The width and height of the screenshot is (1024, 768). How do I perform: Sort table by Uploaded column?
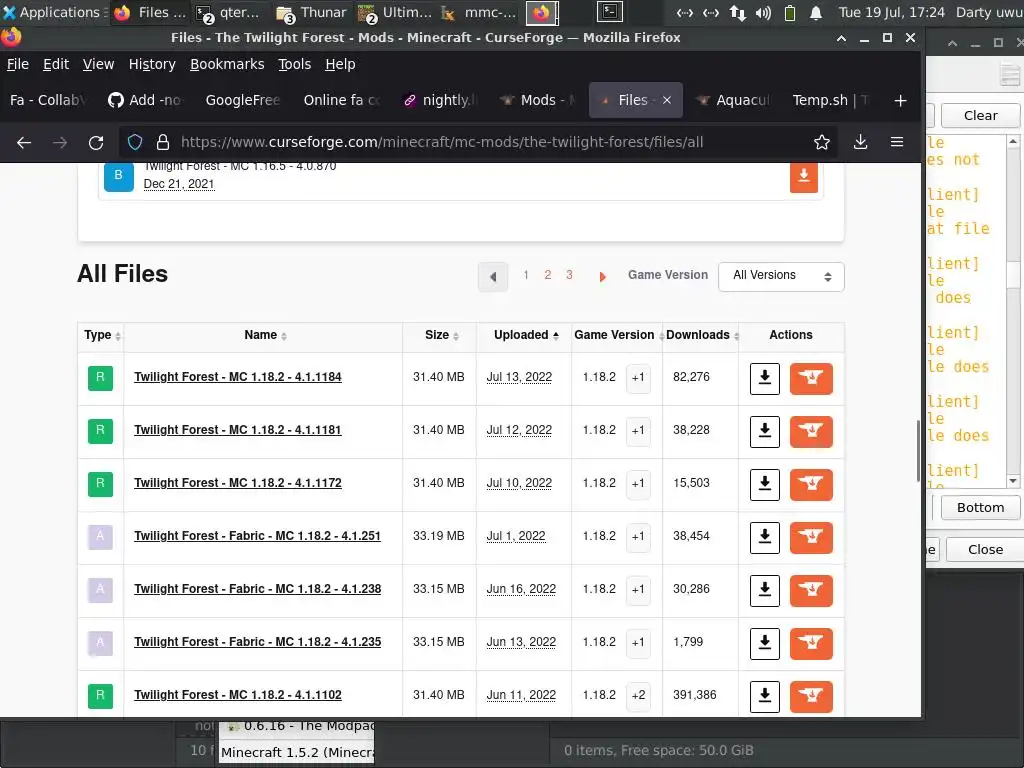(x=526, y=335)
